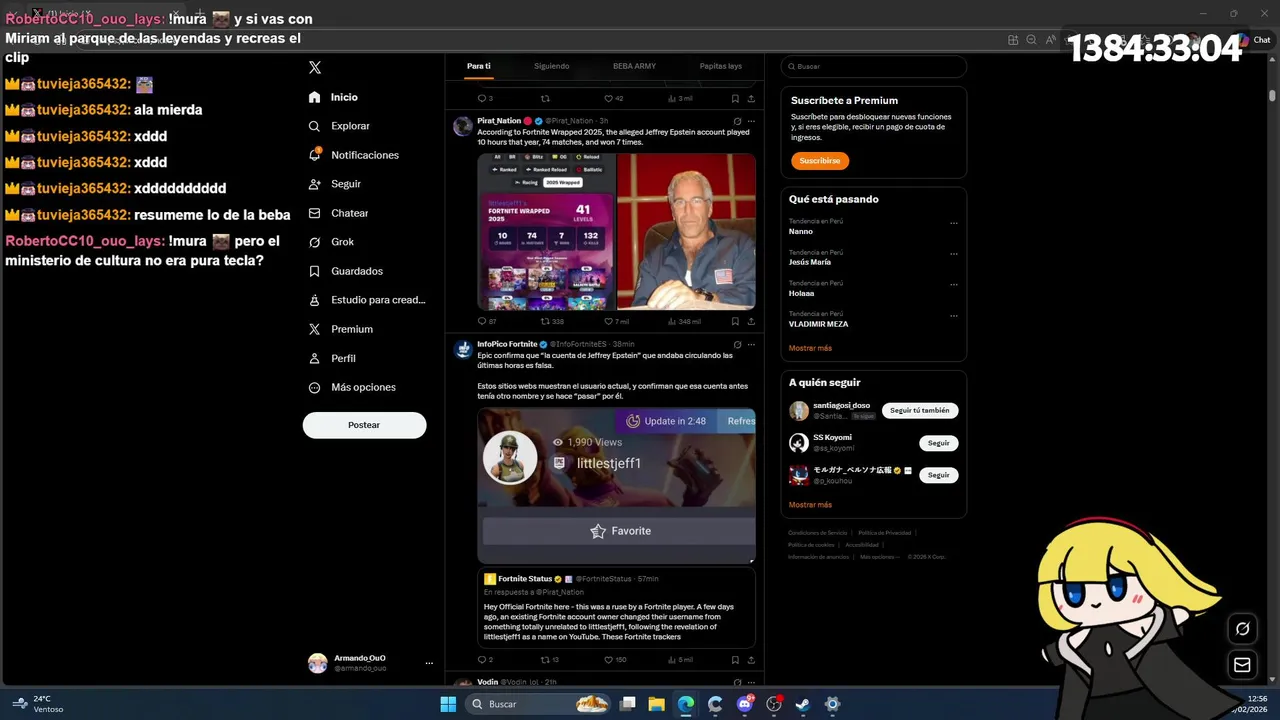The height and width of the screenshot is (720, 1280).
Task: Click the X search field Buscar
Action: click(873, 66)
